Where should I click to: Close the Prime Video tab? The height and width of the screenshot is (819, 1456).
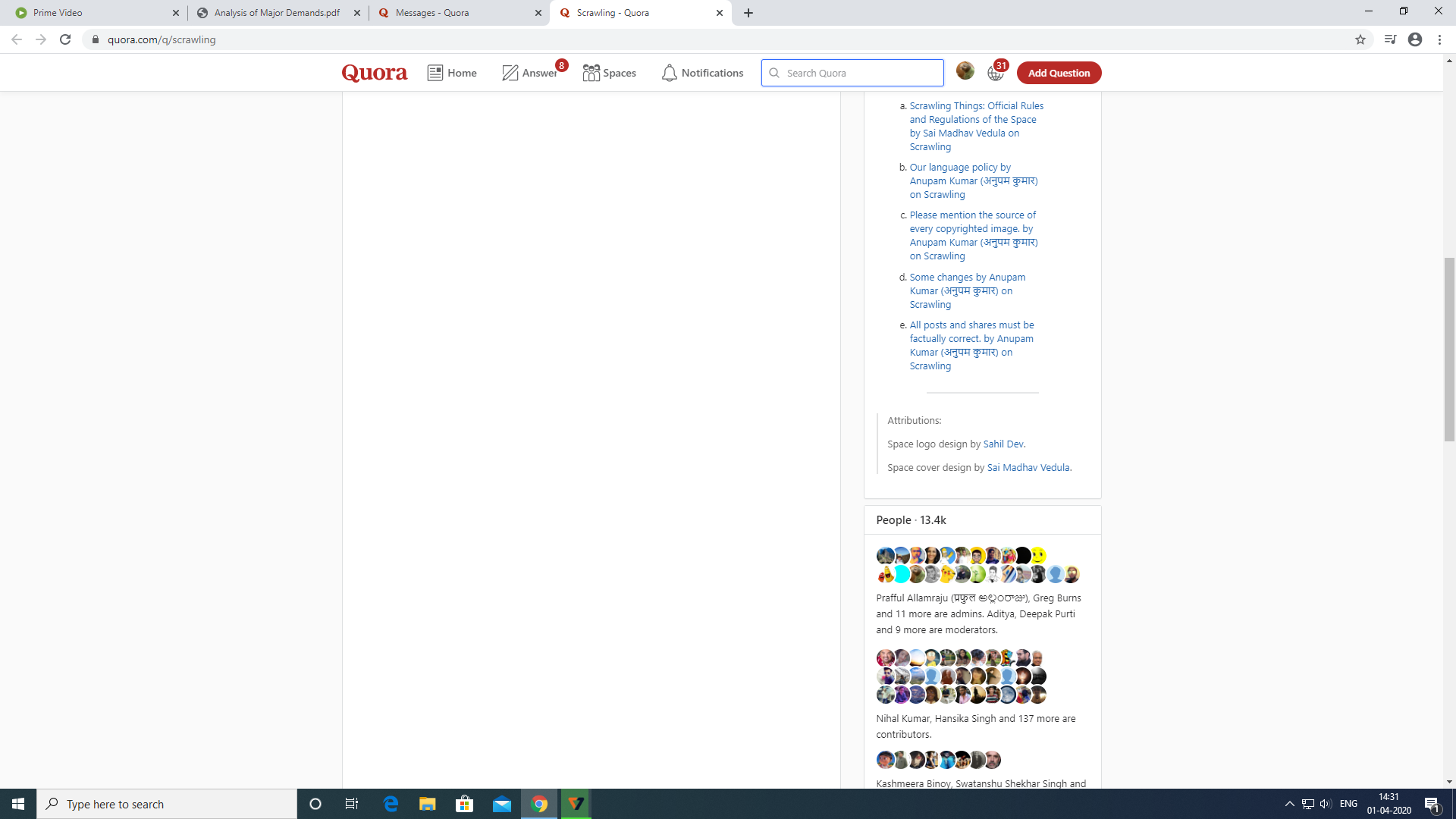[176, 13]
